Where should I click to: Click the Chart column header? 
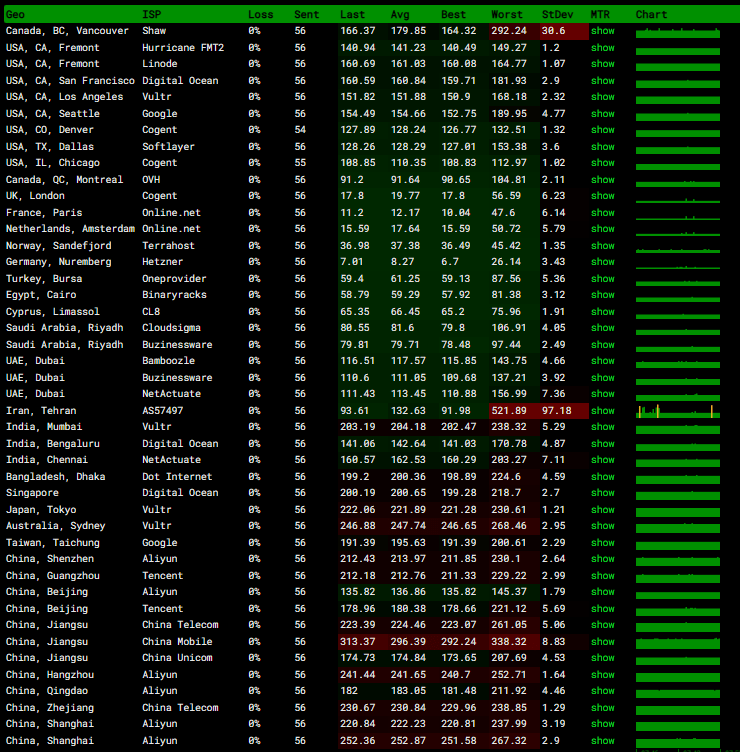651,14
